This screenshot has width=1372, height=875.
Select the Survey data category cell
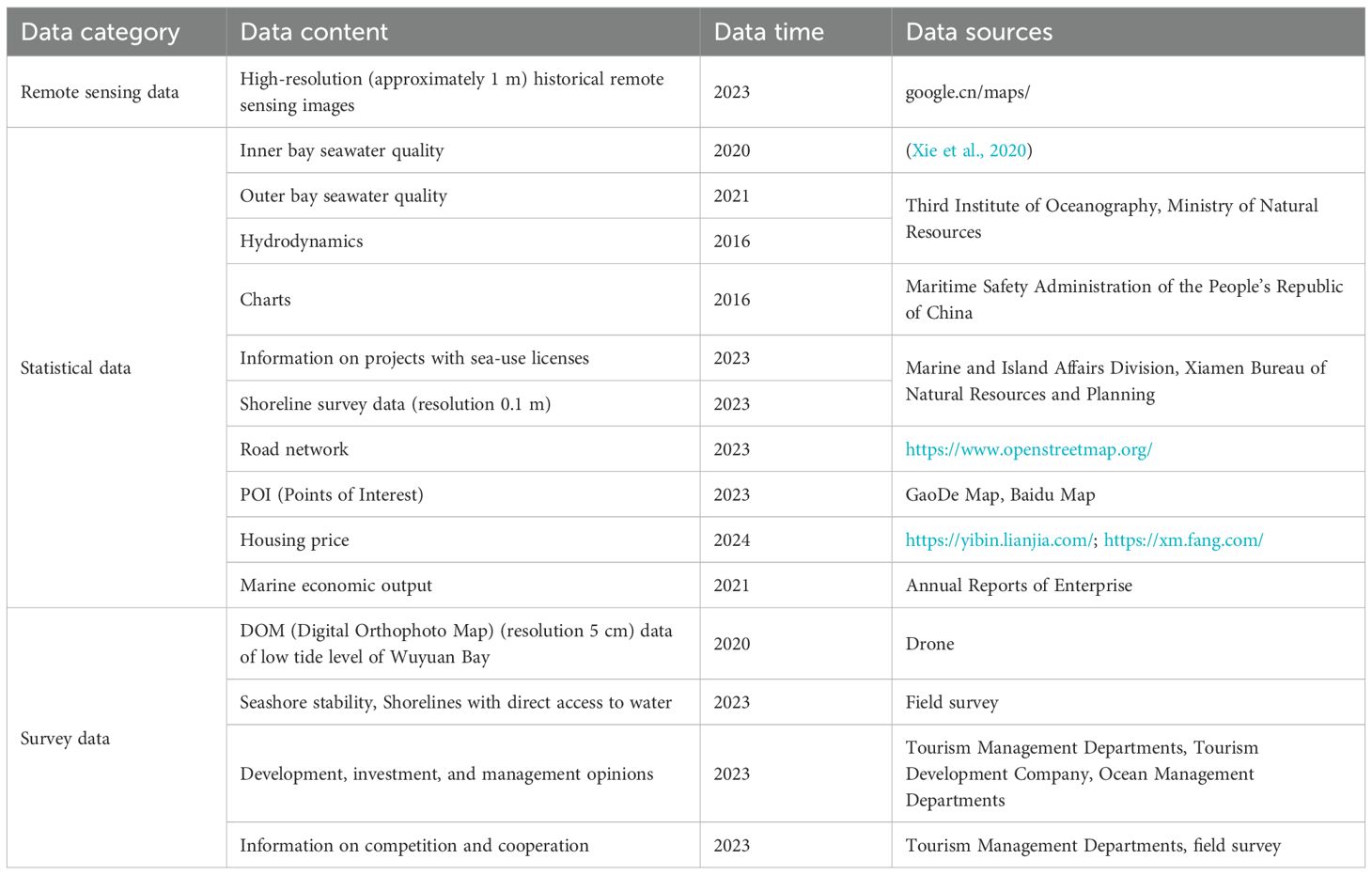click(x=66, y=738)
